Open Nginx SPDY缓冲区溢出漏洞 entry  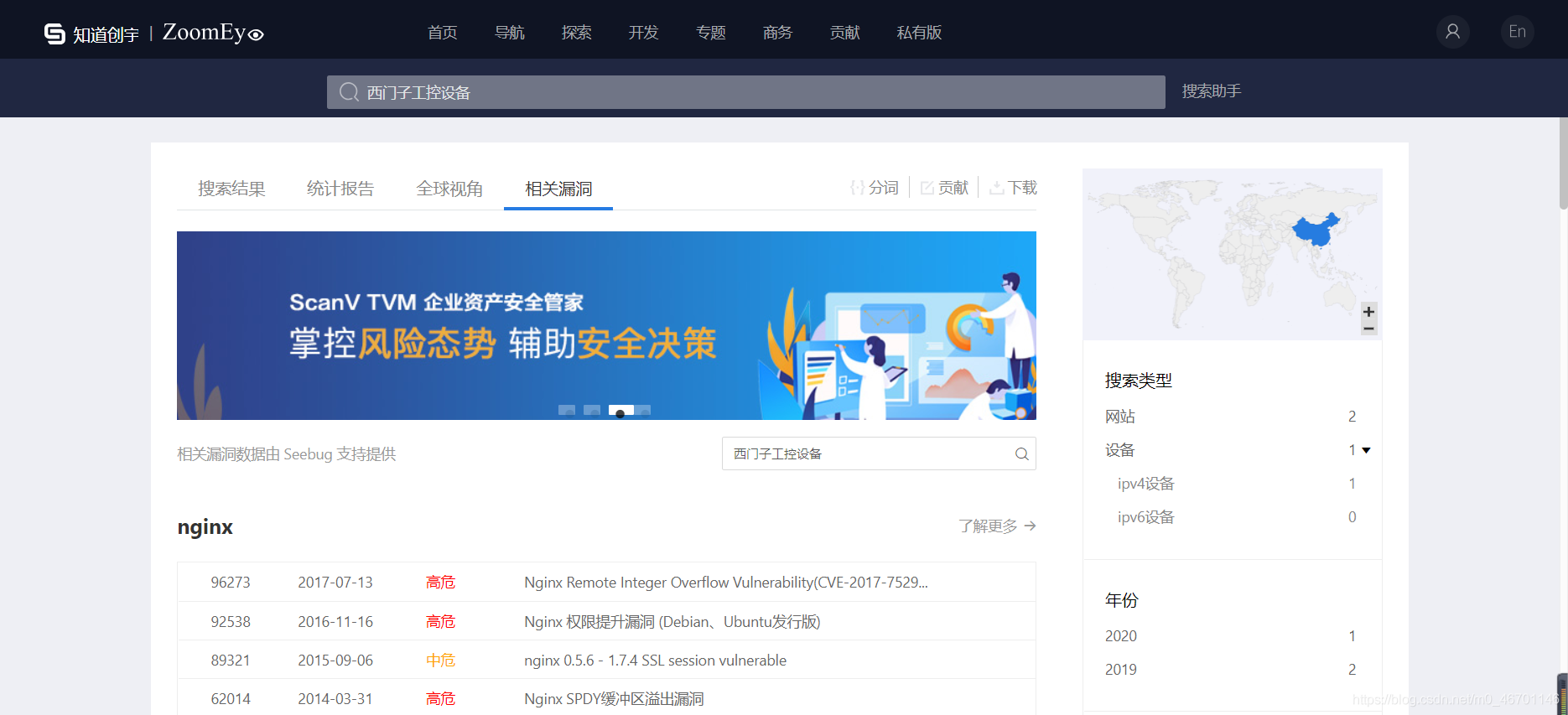click(614, 699)
